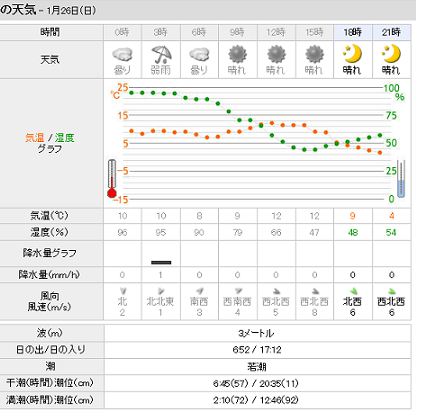Click the 時間 row label
The height and width of the screenshot is (414, 443).
(x=50, y=32)
